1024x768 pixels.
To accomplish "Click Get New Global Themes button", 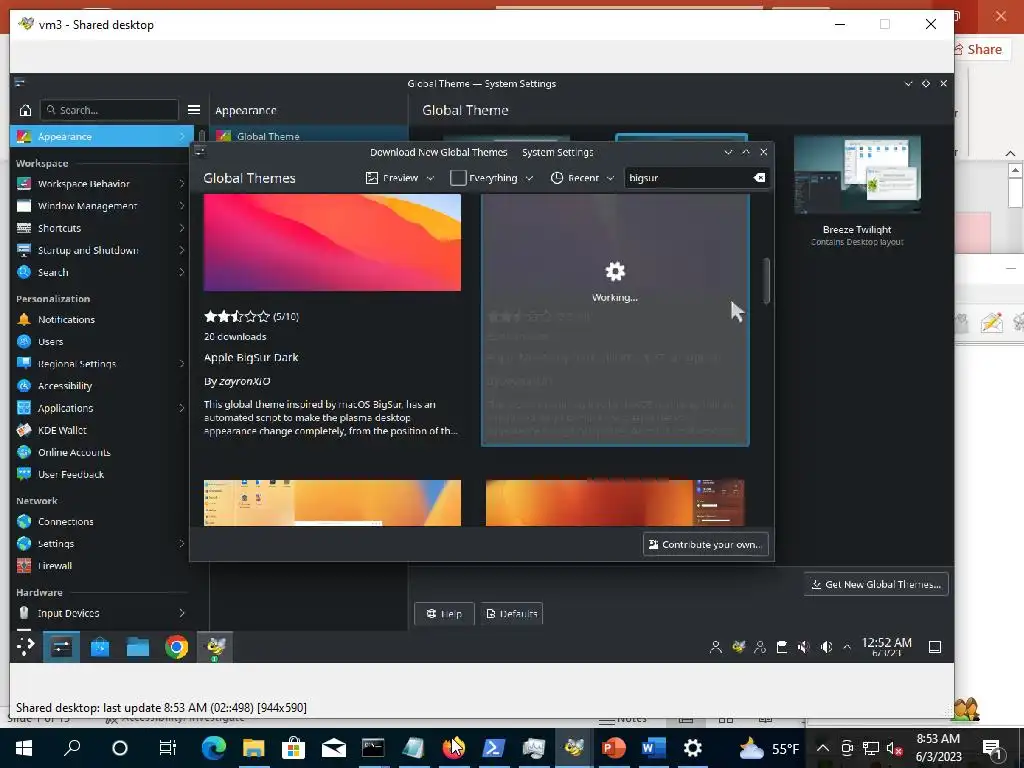I will click(x=876, y=584).
